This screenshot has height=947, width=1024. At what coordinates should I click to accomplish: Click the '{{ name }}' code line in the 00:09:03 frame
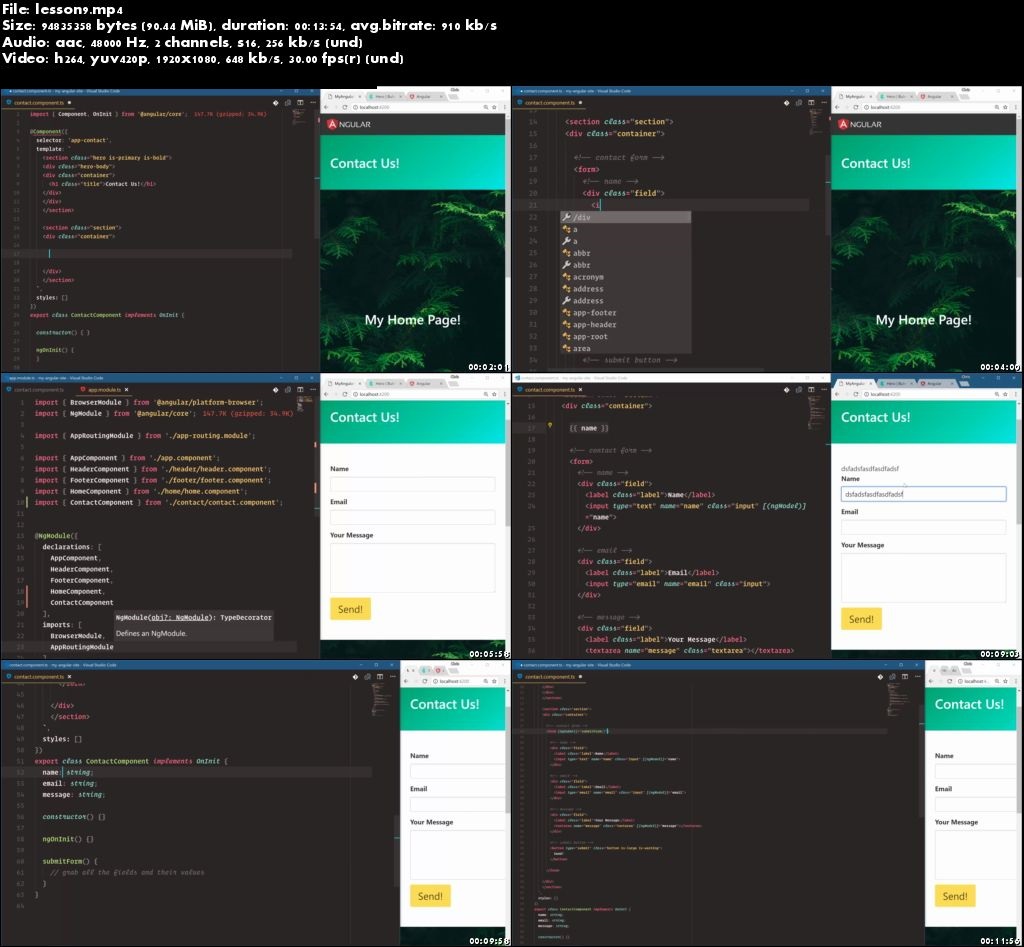pos(588,428)
